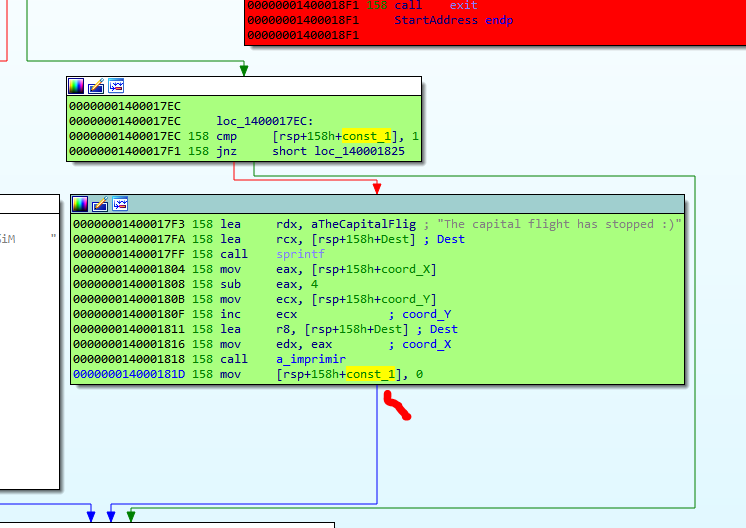
Task: Click the edit comment icon on the cmp block
Action: point(96,86)
